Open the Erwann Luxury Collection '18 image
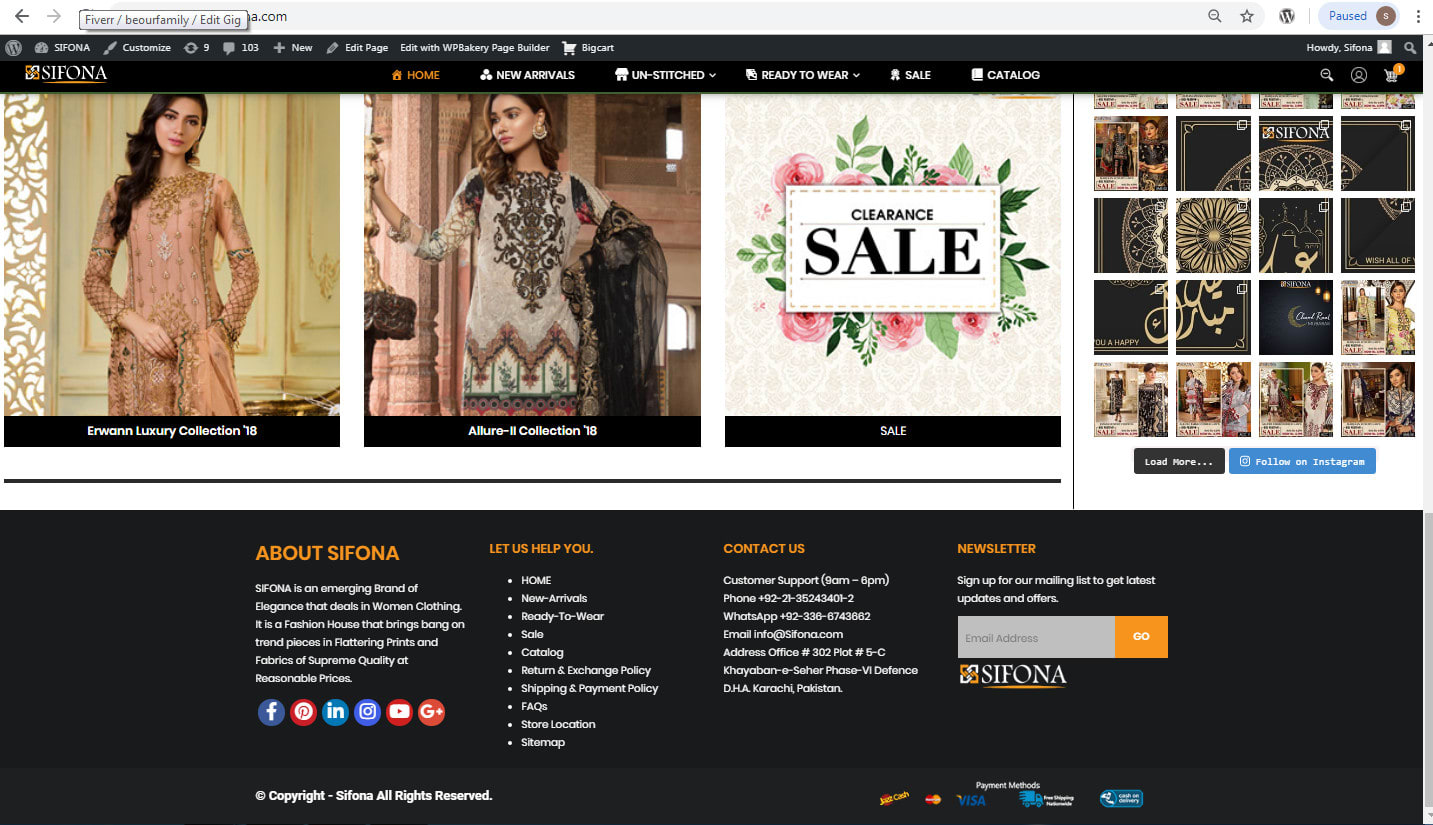This screenshot has width=1433, height=825. pos(172,255)
